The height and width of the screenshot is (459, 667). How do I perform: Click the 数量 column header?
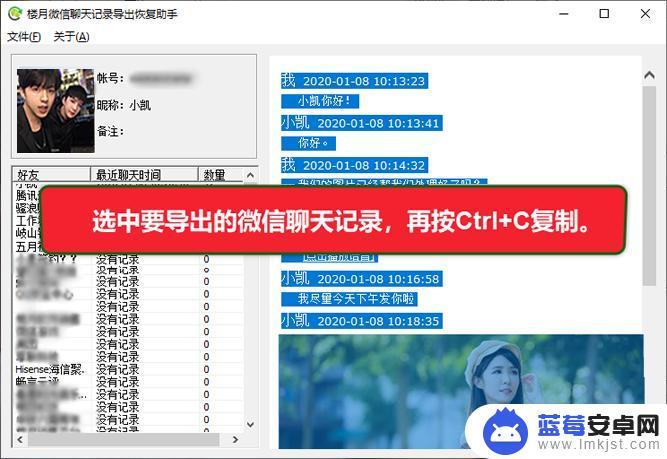(x=220, y=174)
